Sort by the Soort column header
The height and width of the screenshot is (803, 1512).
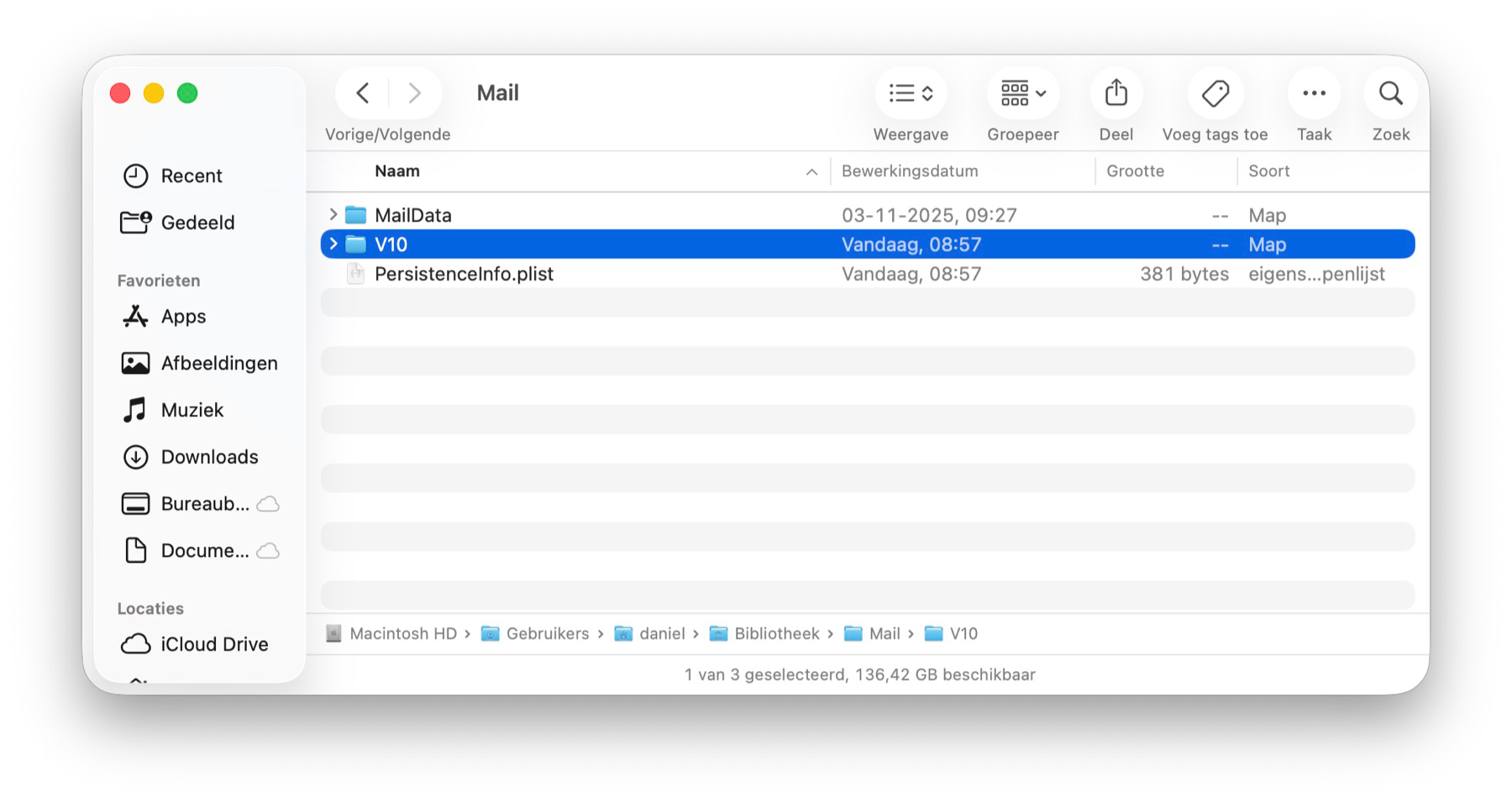tap(1268, 171)
